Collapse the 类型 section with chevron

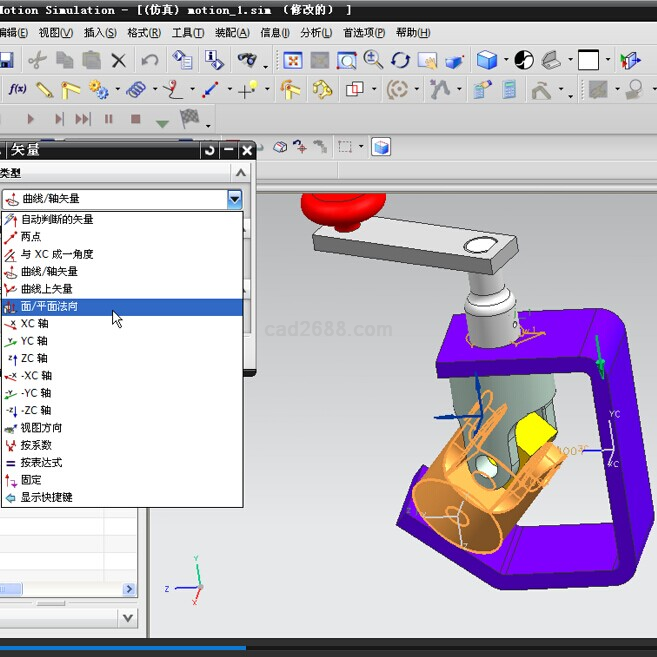240,173
